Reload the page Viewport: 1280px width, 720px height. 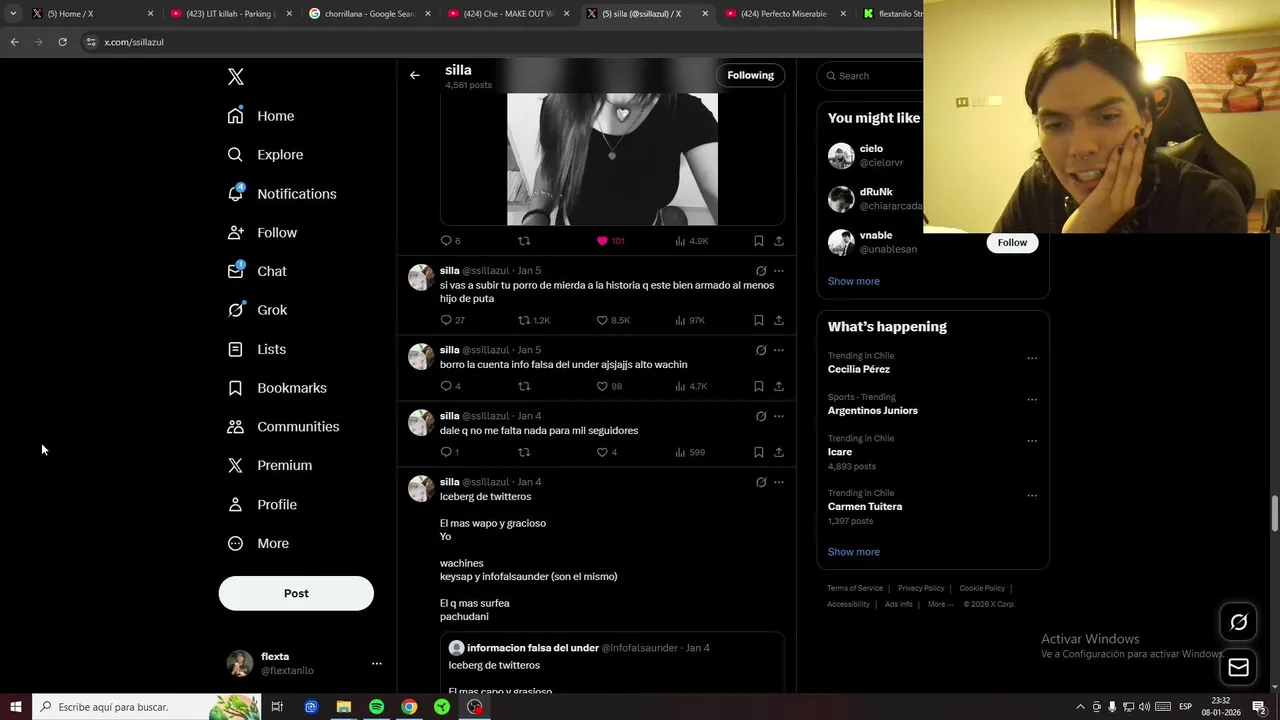click(x=62, y=42)
